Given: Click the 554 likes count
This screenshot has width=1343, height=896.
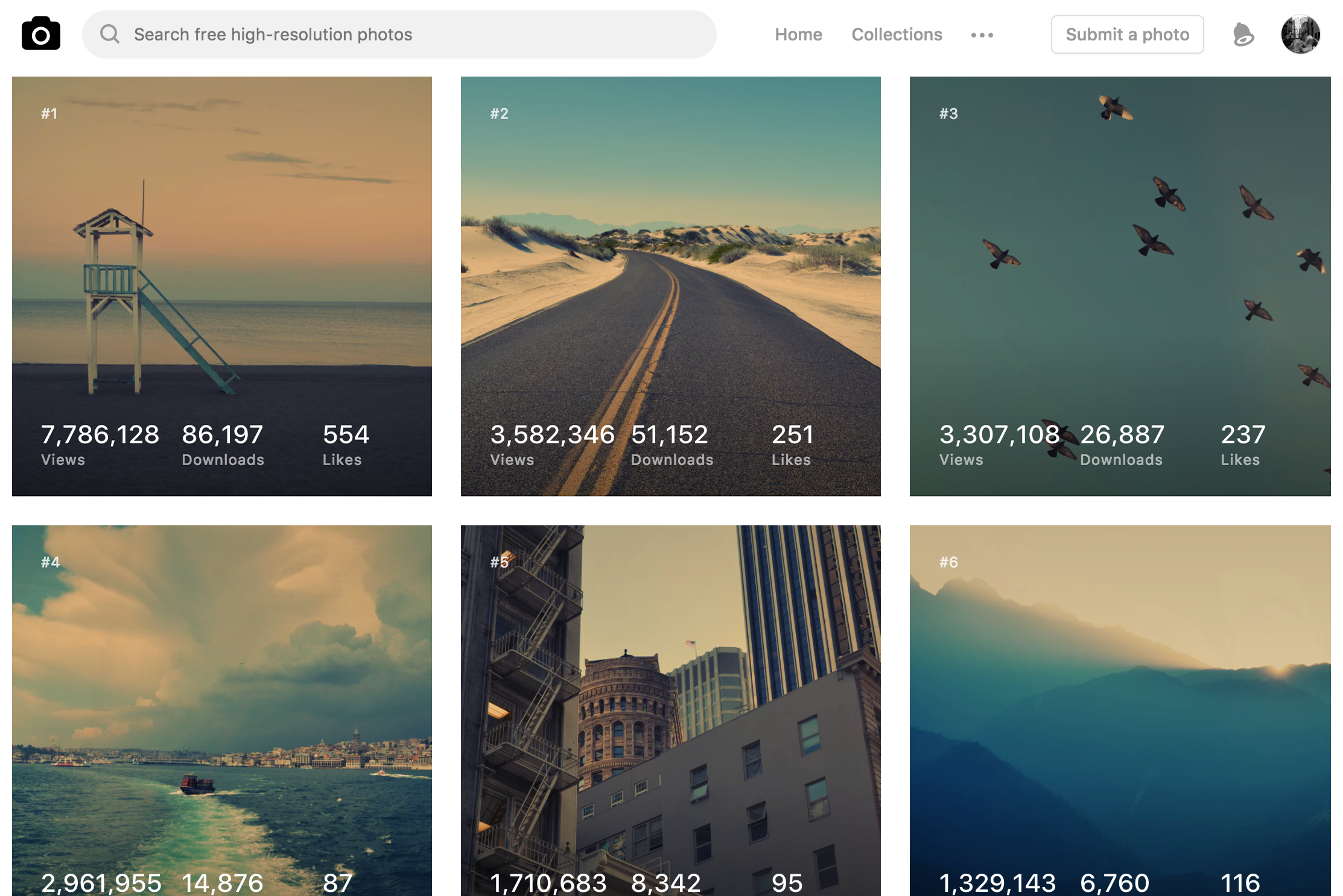Looking at the screenshot, I should (x=346, y=435).
